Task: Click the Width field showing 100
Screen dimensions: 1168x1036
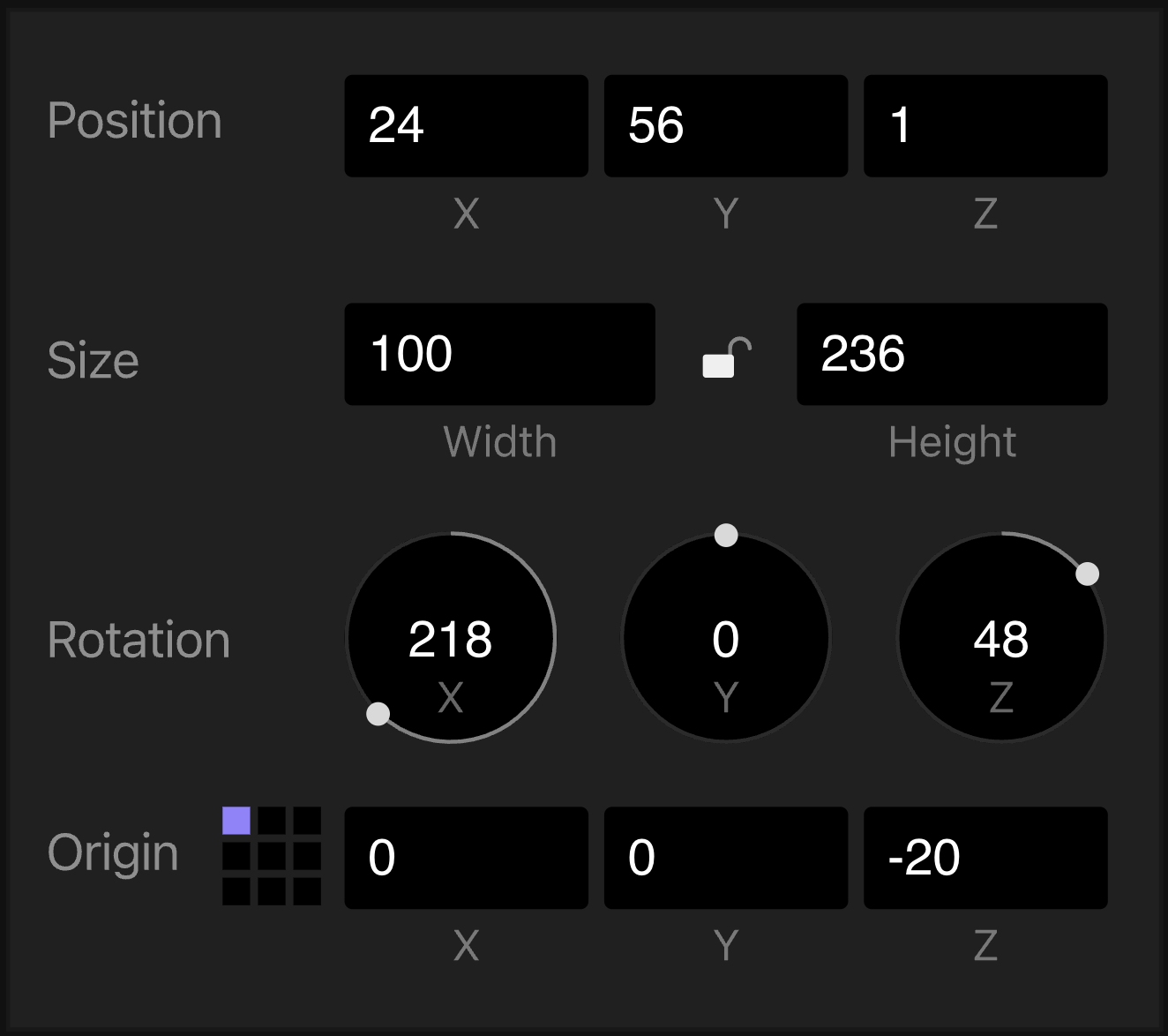Action: [x=499, y=354]
